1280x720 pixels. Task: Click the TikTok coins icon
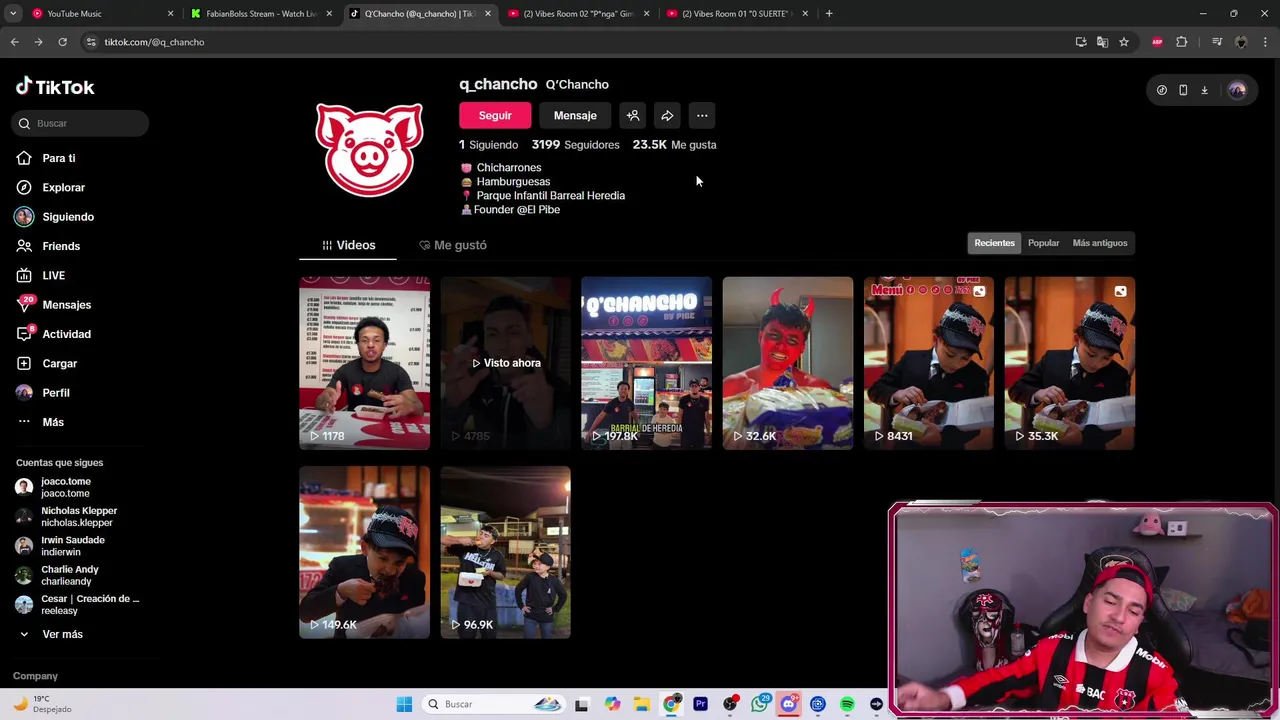[1161, 90]
